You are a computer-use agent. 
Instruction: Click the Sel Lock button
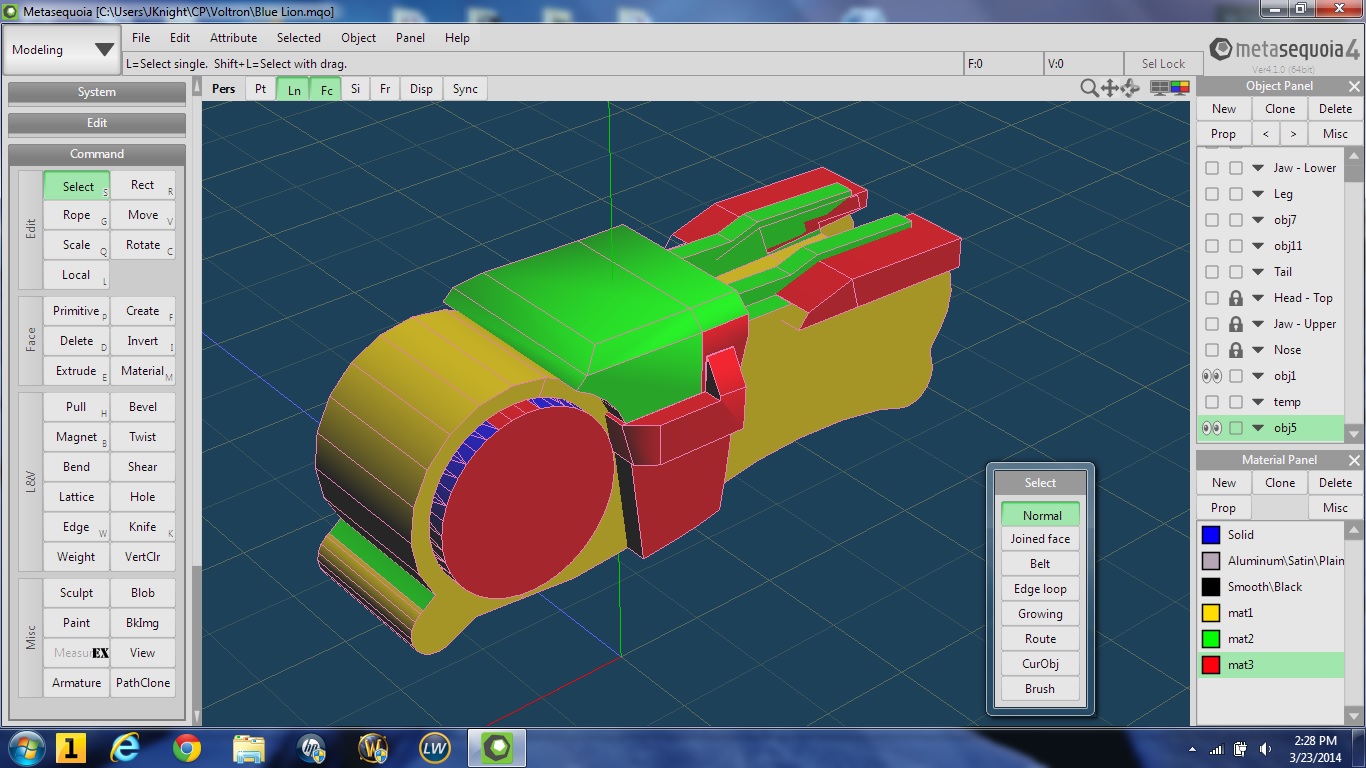[1163, 63]
